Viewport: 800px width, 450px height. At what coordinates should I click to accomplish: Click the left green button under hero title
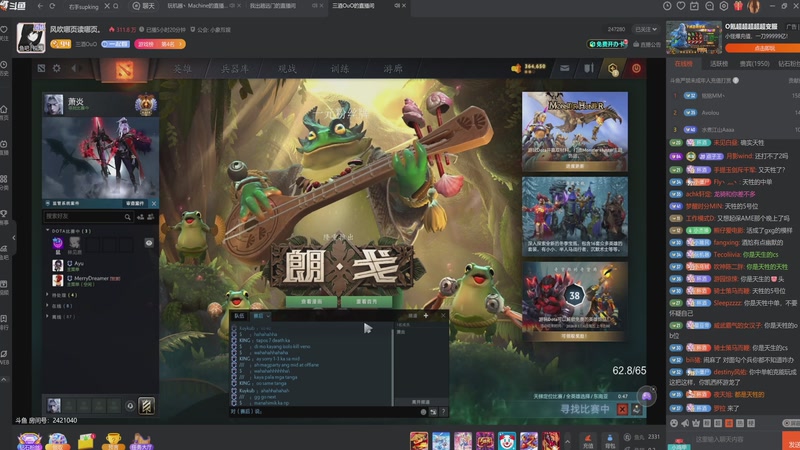tap(311, 302)
